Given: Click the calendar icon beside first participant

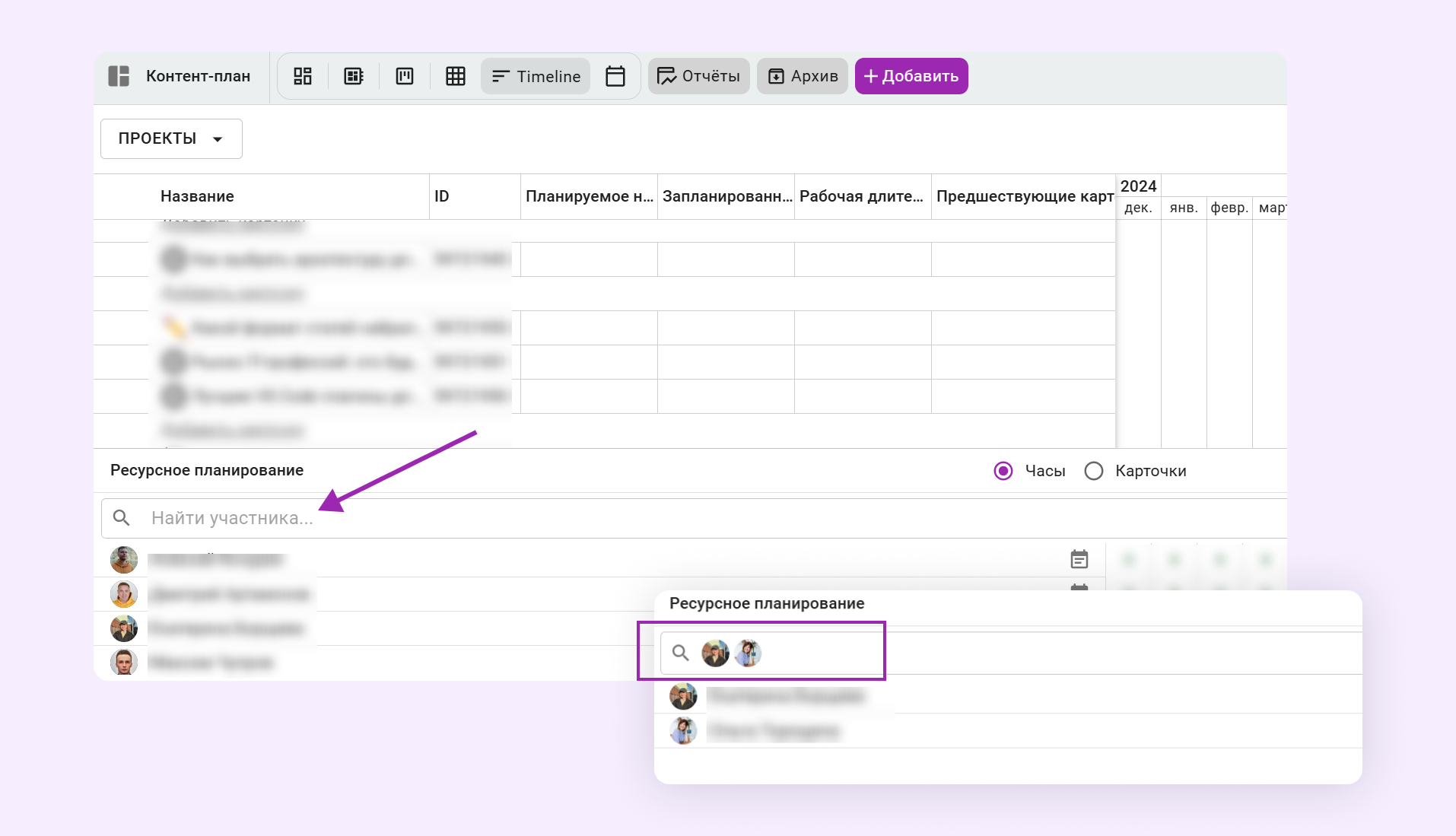Looking at the screenshot, I should click(1079, 559).
